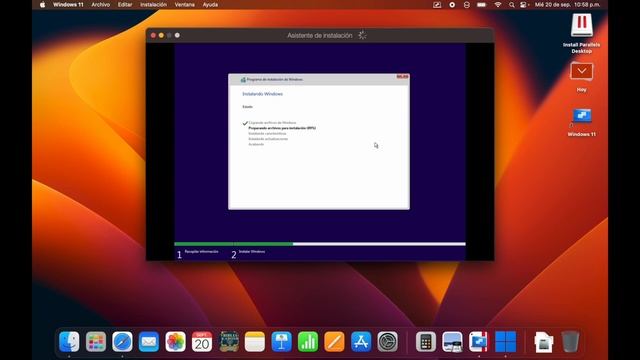Image resolution: width=640 pixels, height=360 pixels.
Task: Open the documents stack in the Dock
Action: (x=544, y=341)
